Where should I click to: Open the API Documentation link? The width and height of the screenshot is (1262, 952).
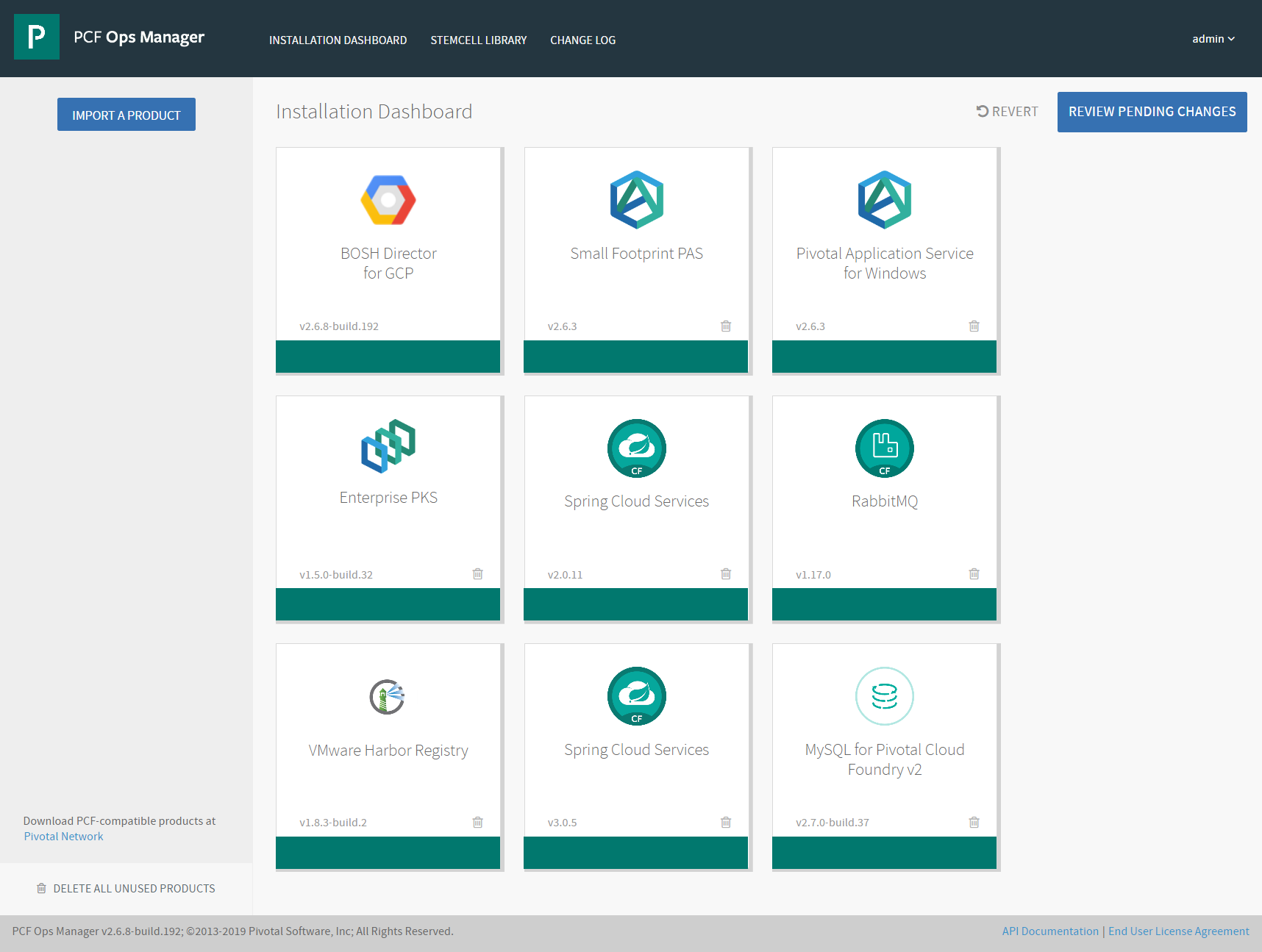[x=1050, y=931]
